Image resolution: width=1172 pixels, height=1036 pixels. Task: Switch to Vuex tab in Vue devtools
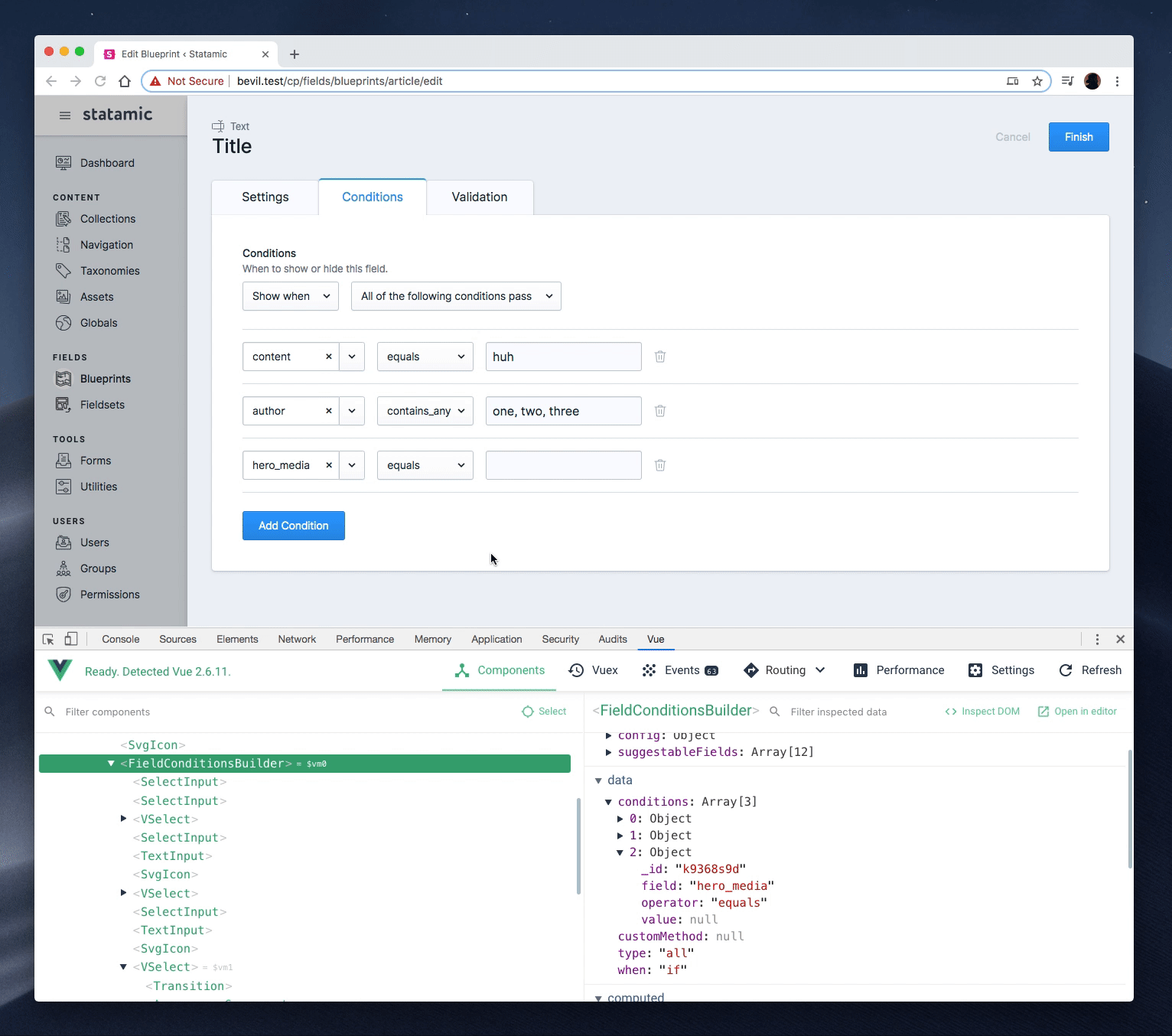click(594, 670)
